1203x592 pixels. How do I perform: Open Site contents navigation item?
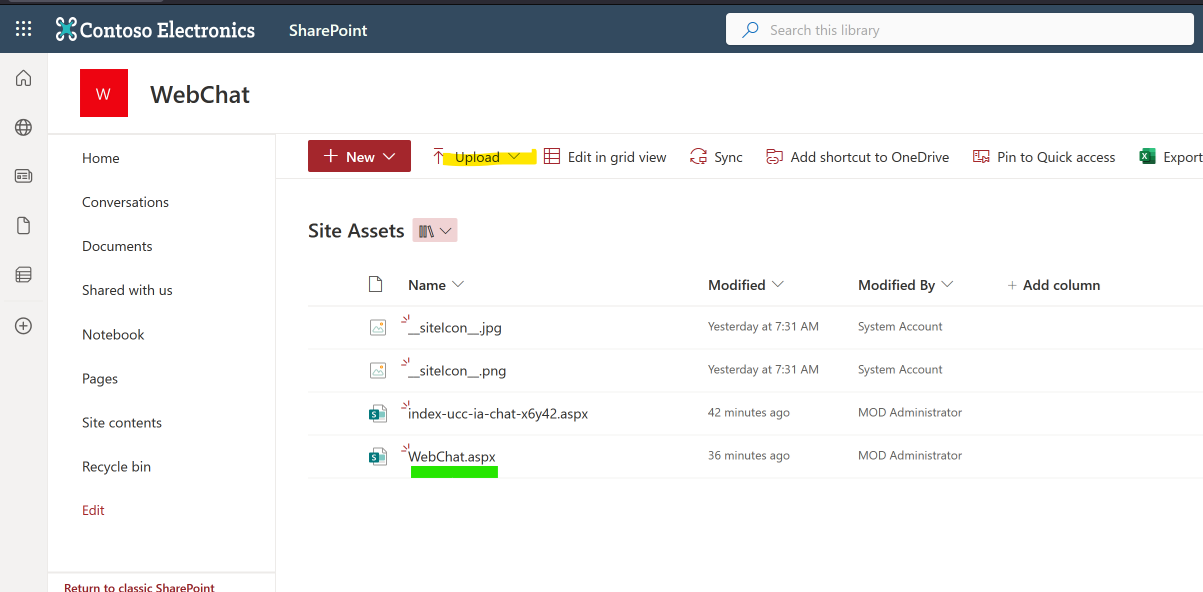(122, 423)
